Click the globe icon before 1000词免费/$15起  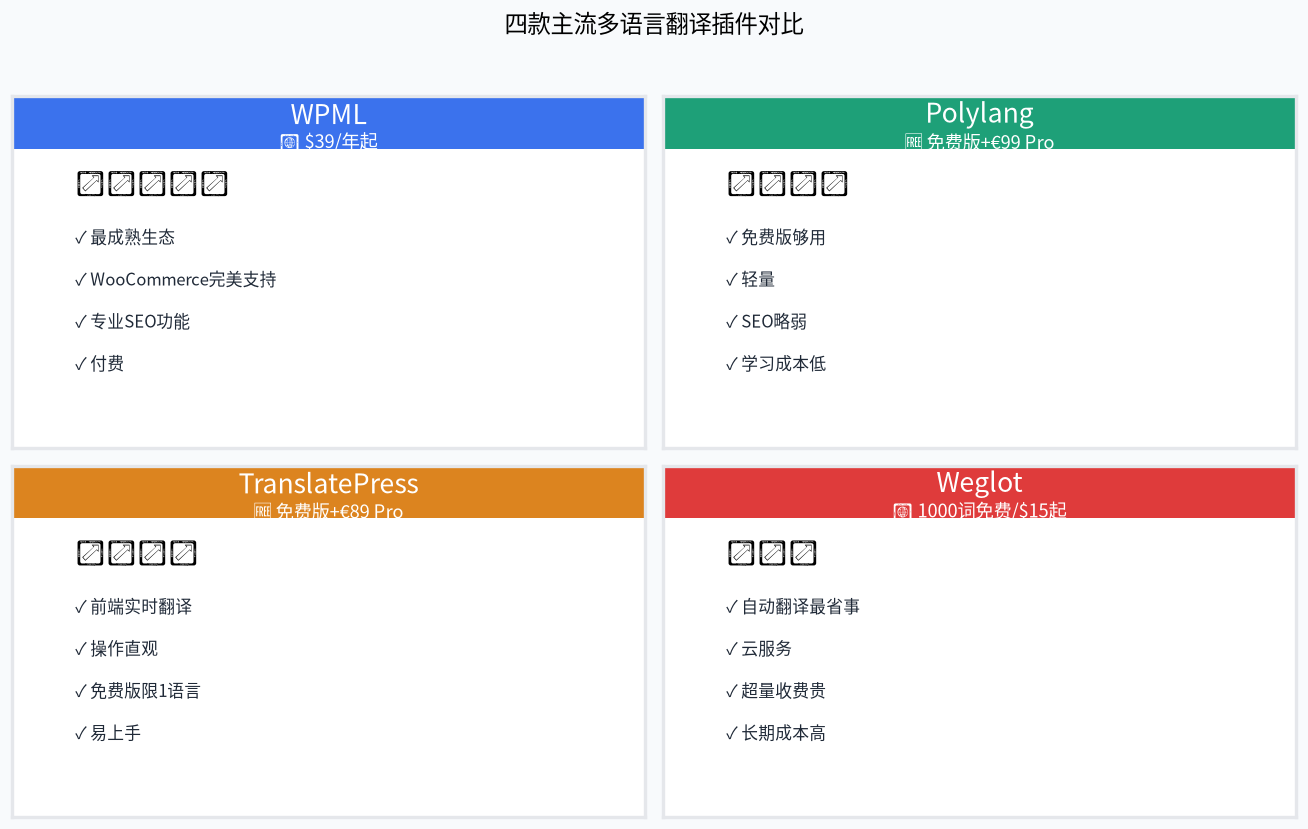click(x=903, y=511)
